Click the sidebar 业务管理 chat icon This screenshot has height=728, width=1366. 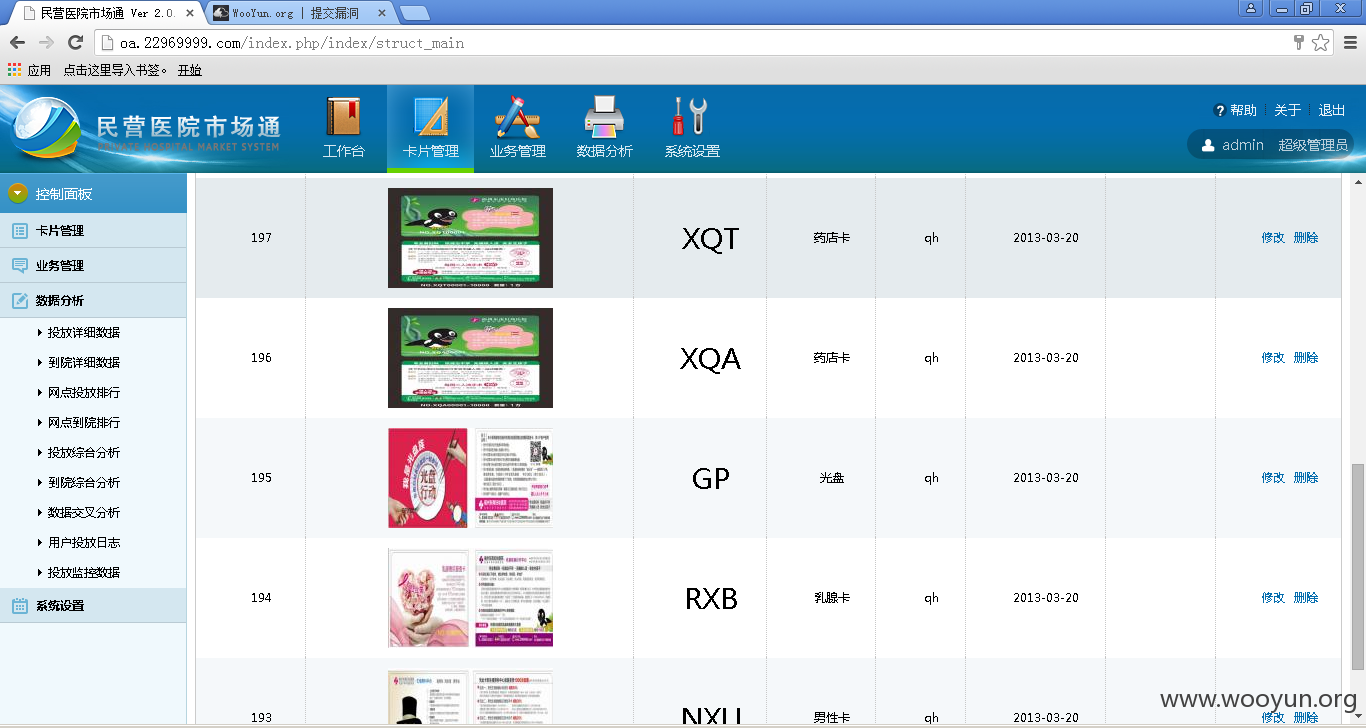19,266
